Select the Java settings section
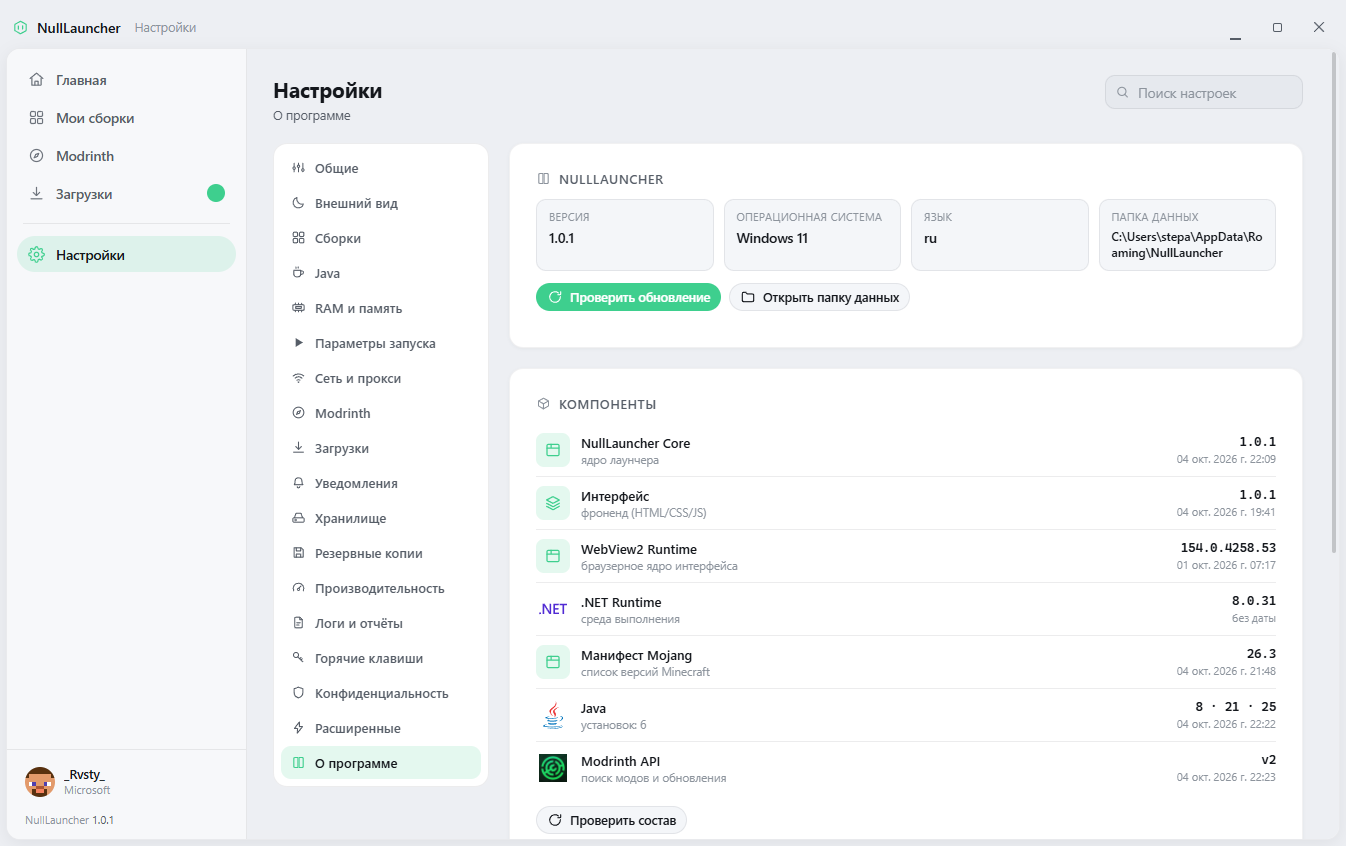1346x846 pixels. pyautogui.click(x=381, y=274)
